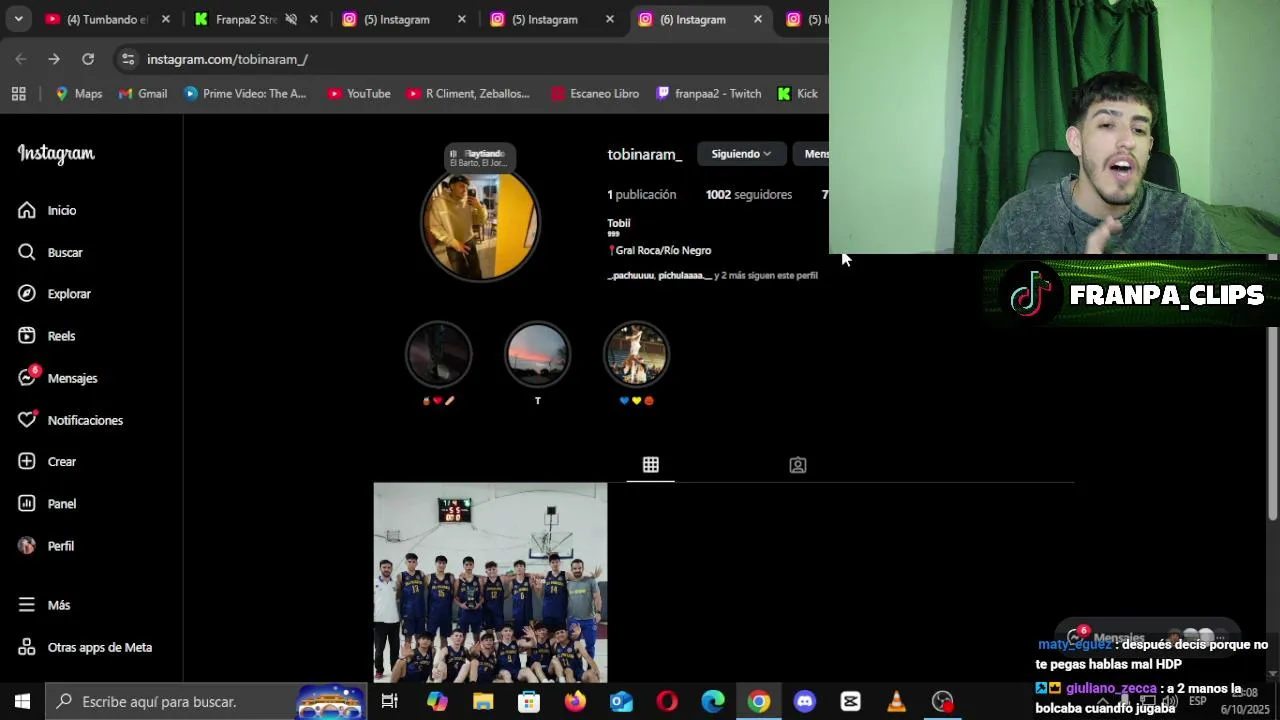The image size is (1280, 720).
Task: Close the Tumbando YouTube tab
Action: [x=166, y=19]
